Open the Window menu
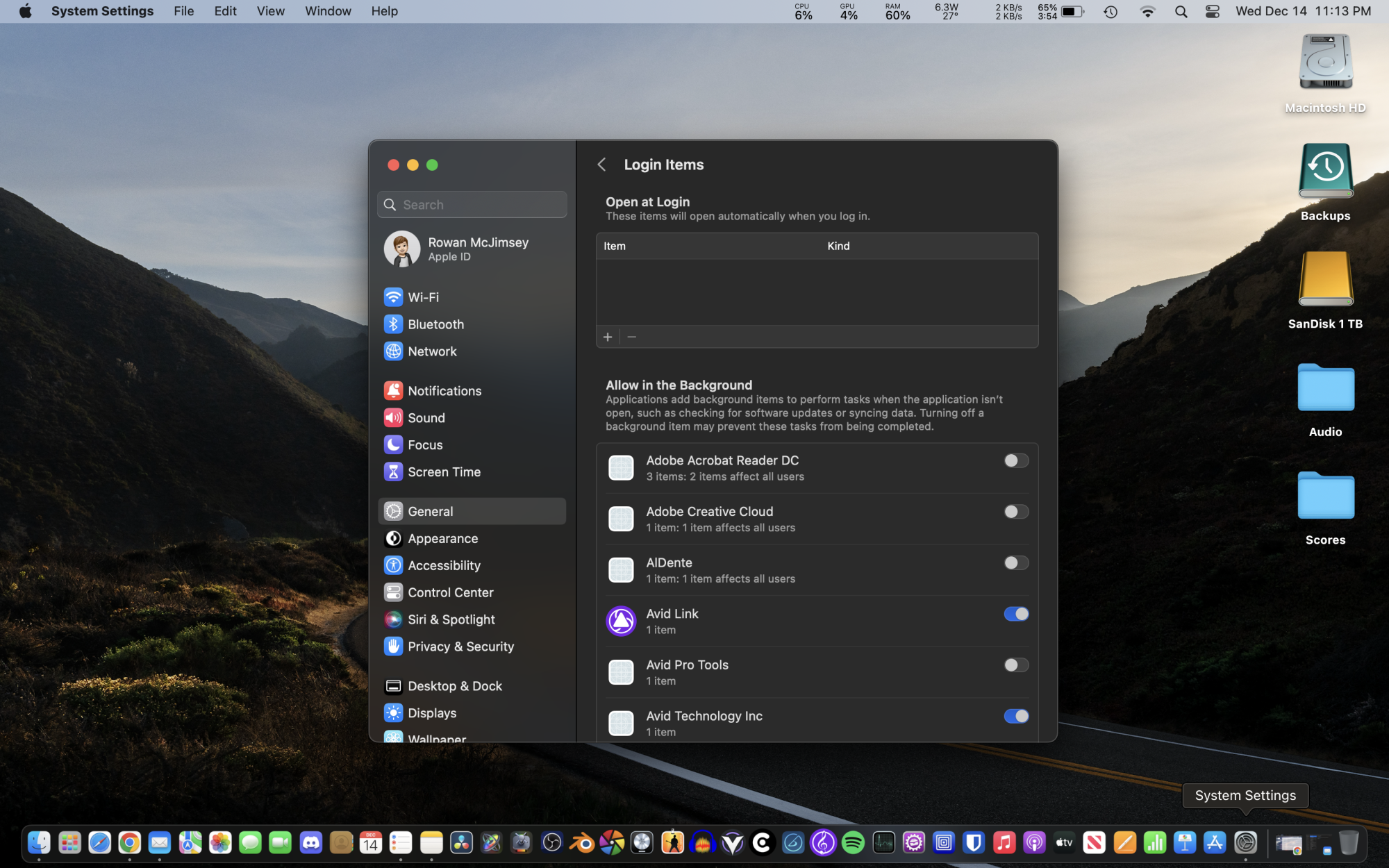Screen dimensions: 1389x868 (x=328, y=11)
